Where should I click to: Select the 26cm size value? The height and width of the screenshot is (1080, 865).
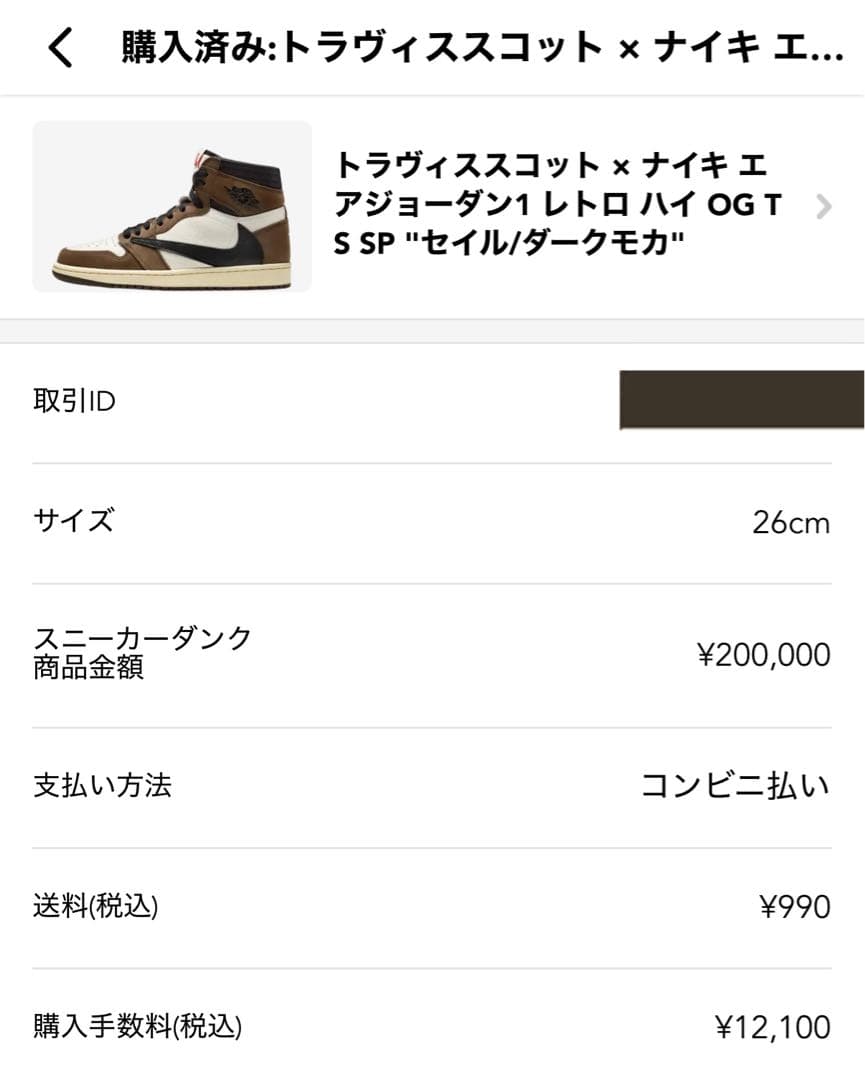(x=791, y=523)
